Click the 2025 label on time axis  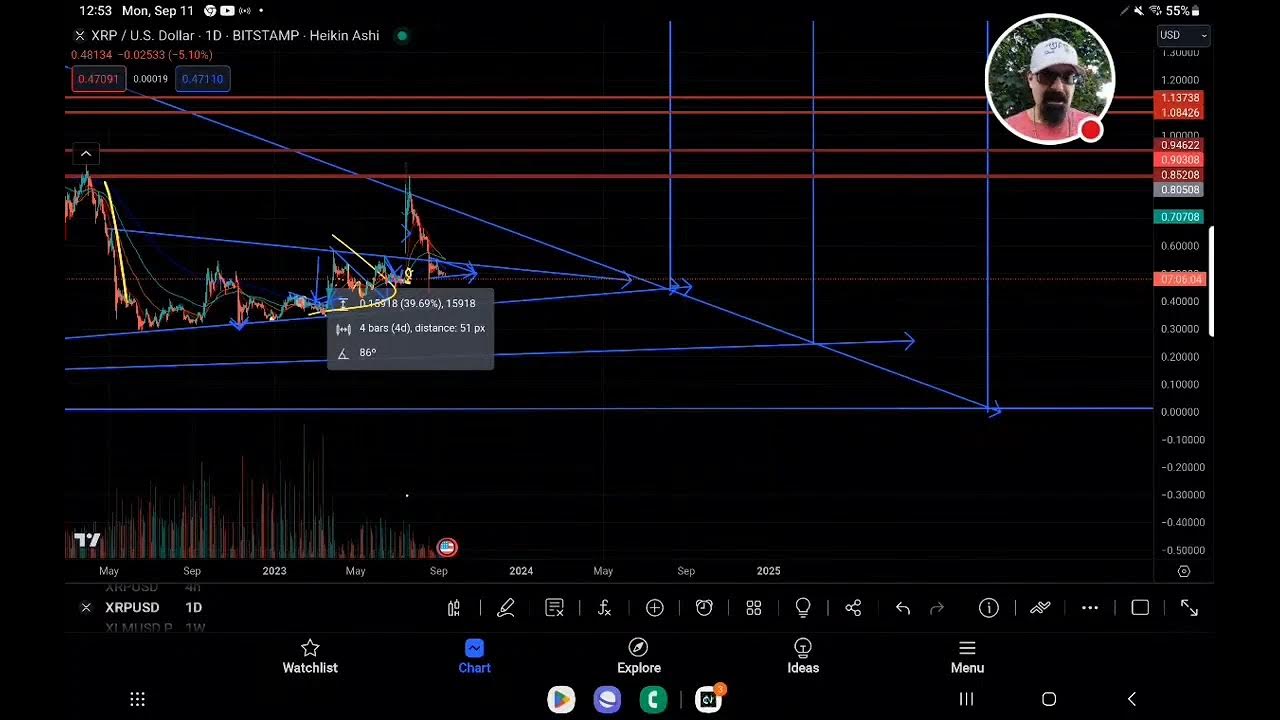click(768, 571)
